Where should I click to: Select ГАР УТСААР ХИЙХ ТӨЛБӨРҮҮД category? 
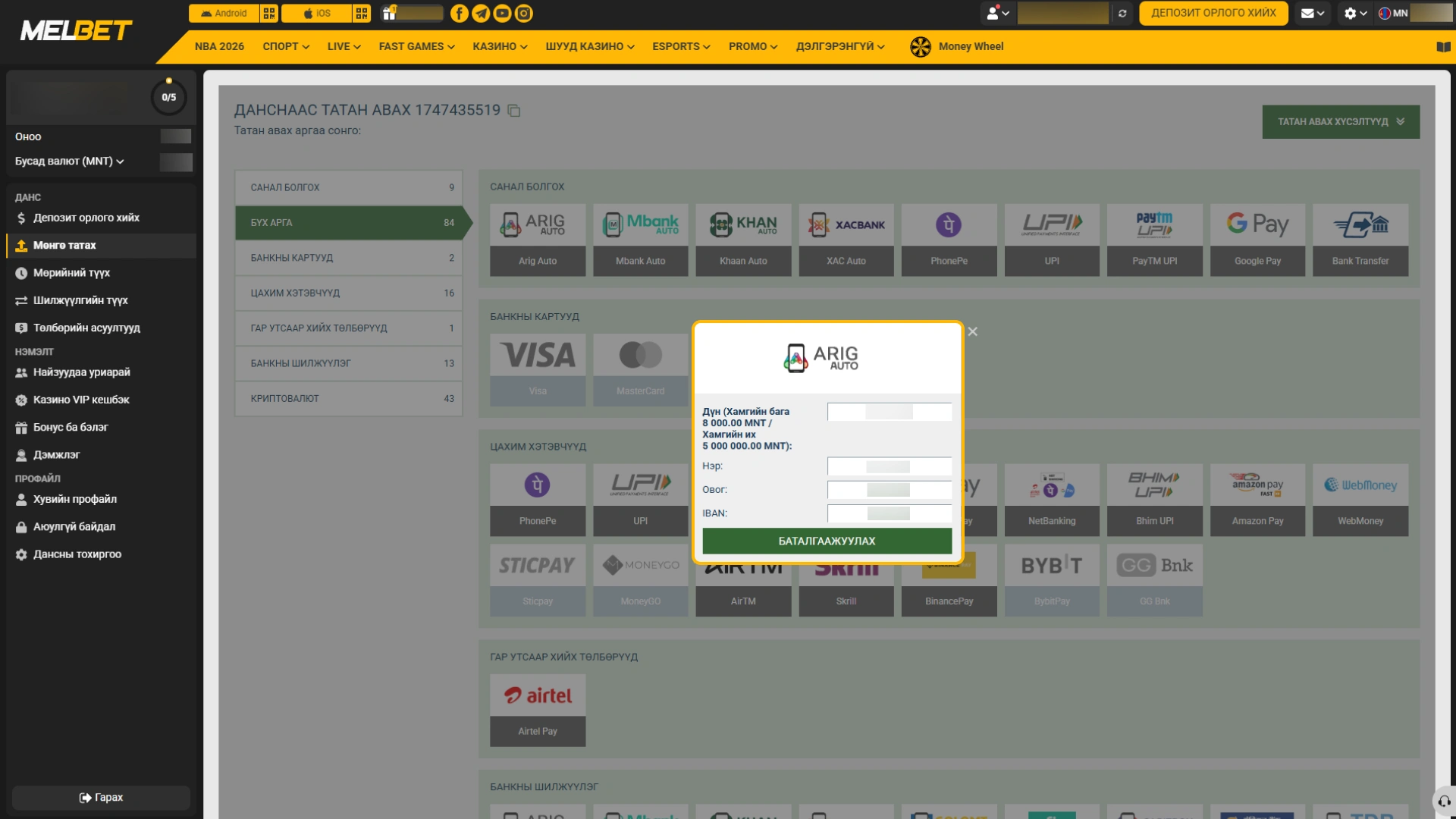coord(349,328)
